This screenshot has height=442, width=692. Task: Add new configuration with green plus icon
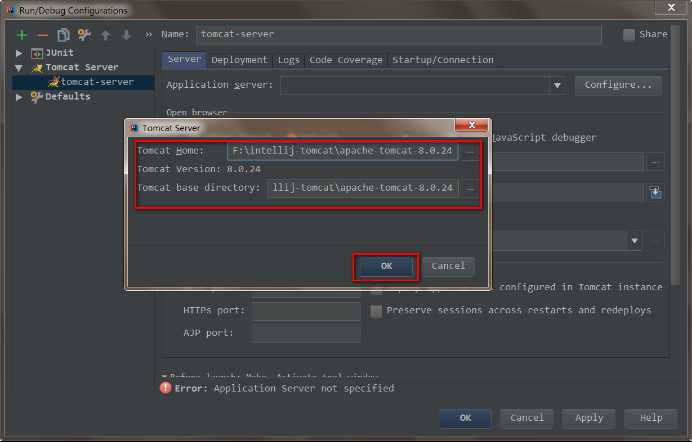(22, 34)
